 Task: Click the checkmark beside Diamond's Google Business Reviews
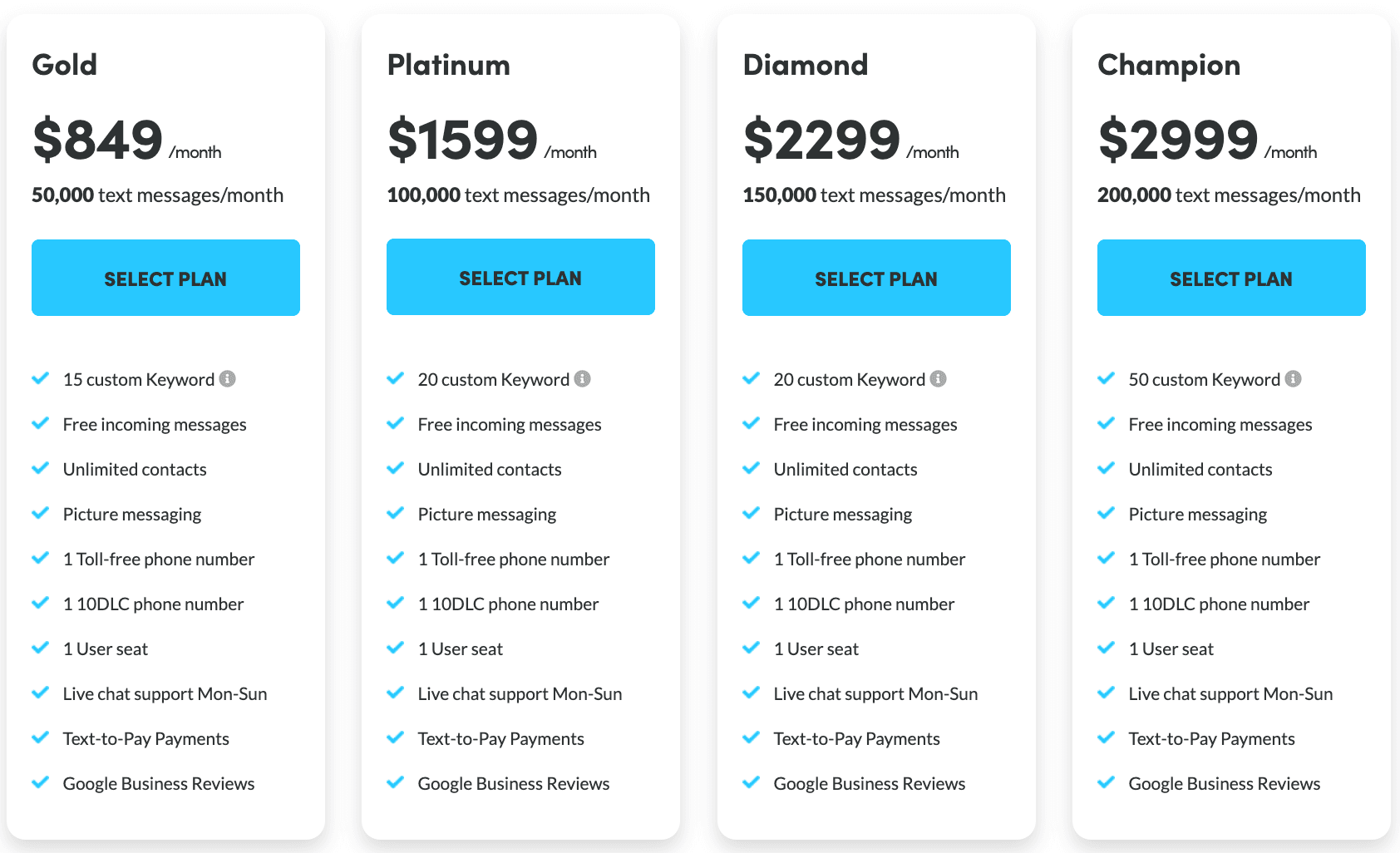(x=751, y=782)
